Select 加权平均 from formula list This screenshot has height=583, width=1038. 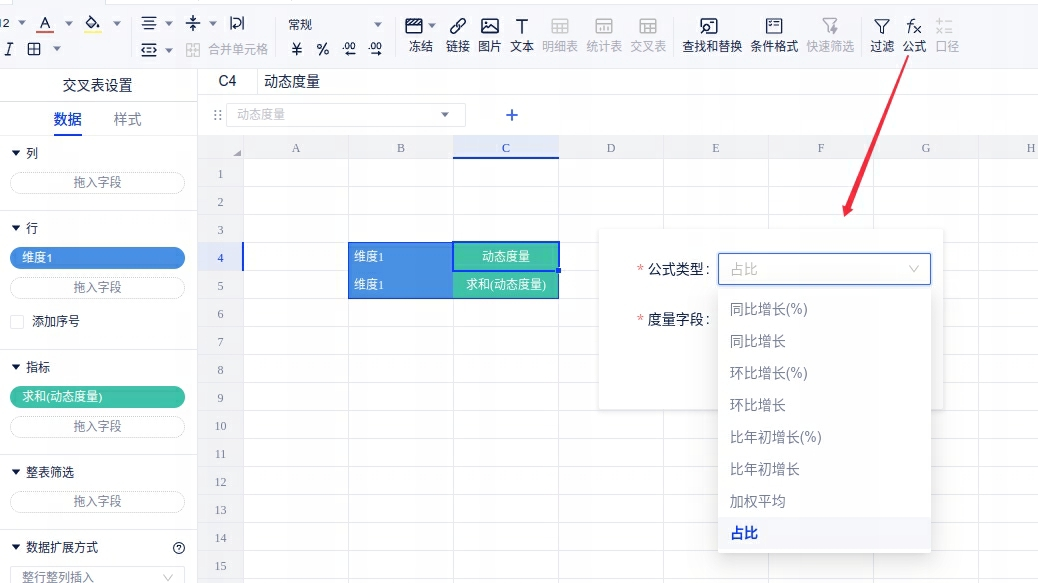[x=757, y=501]
